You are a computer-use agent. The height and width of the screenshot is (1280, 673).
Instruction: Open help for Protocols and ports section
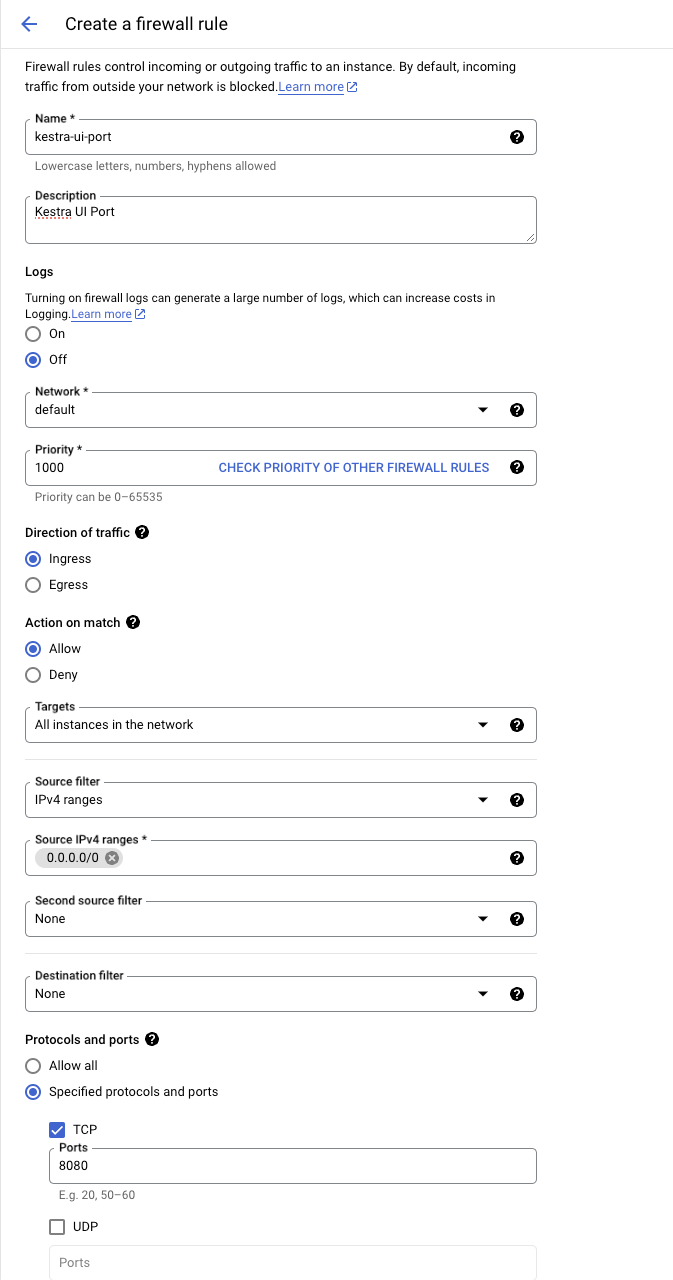[x=151, y=1039]
